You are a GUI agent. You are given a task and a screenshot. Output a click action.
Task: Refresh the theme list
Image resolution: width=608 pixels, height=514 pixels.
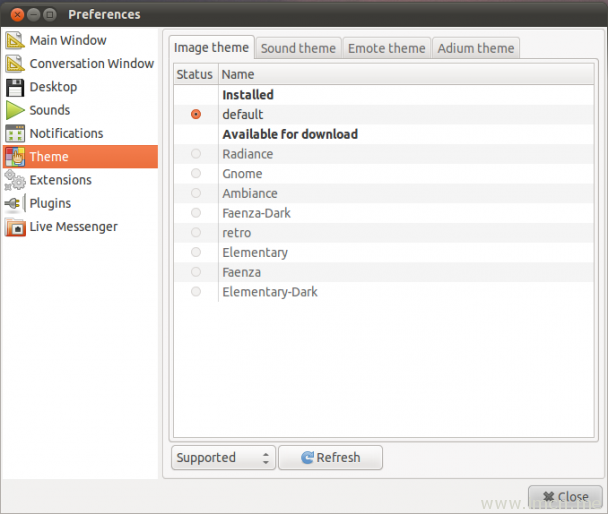(330, 457)
